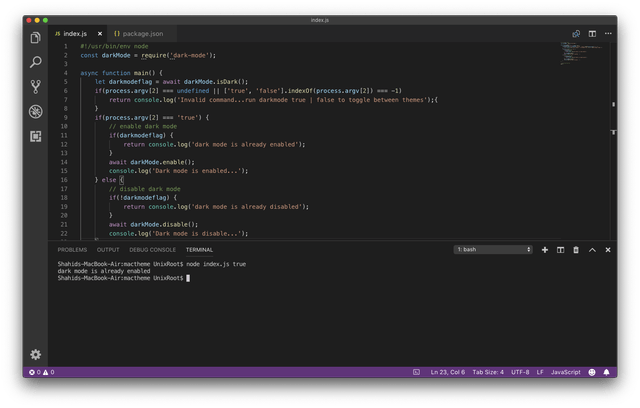Image resolution: width=640 pixels, height=408 pixels.
Task: Click Ln 23, Col 6 in the status bar
Action: pos(447,372)
